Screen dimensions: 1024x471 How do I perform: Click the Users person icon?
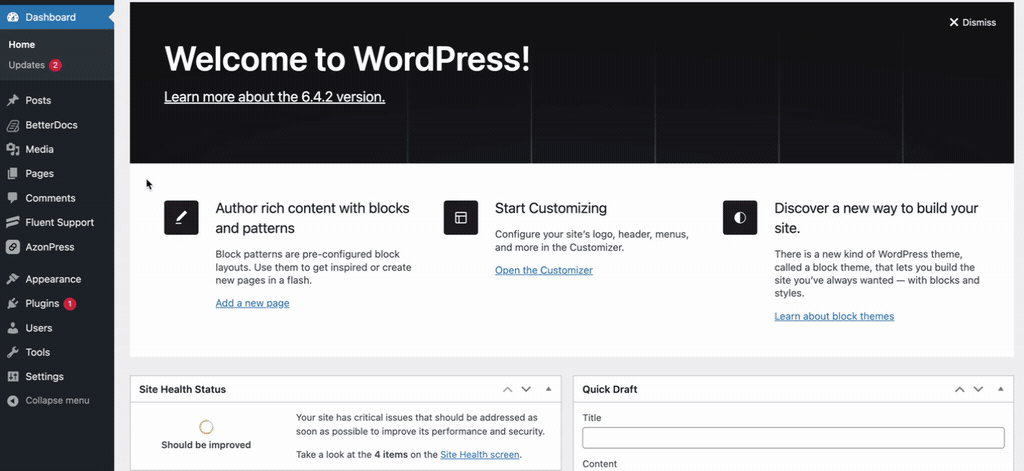(x=12, y=328)
